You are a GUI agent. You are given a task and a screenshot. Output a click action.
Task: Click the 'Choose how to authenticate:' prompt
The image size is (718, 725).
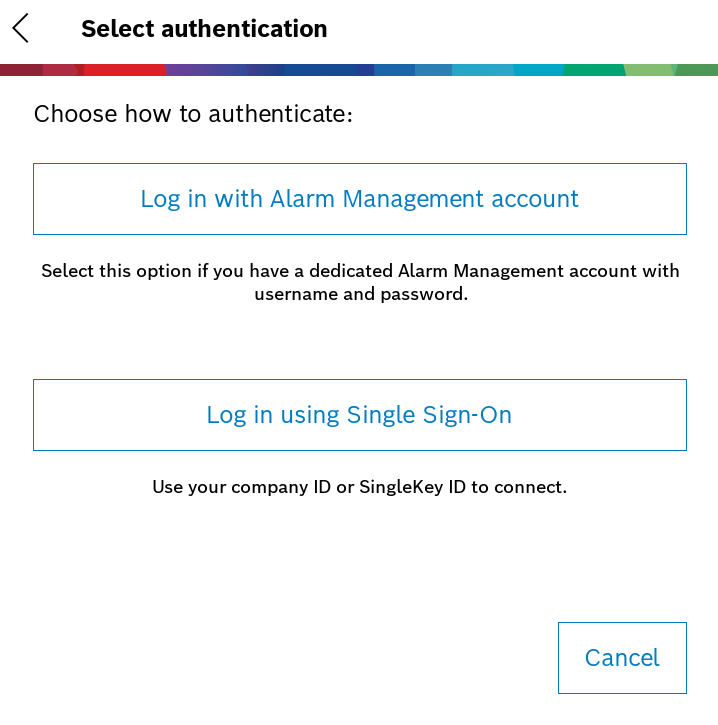(x=193, y=115)
